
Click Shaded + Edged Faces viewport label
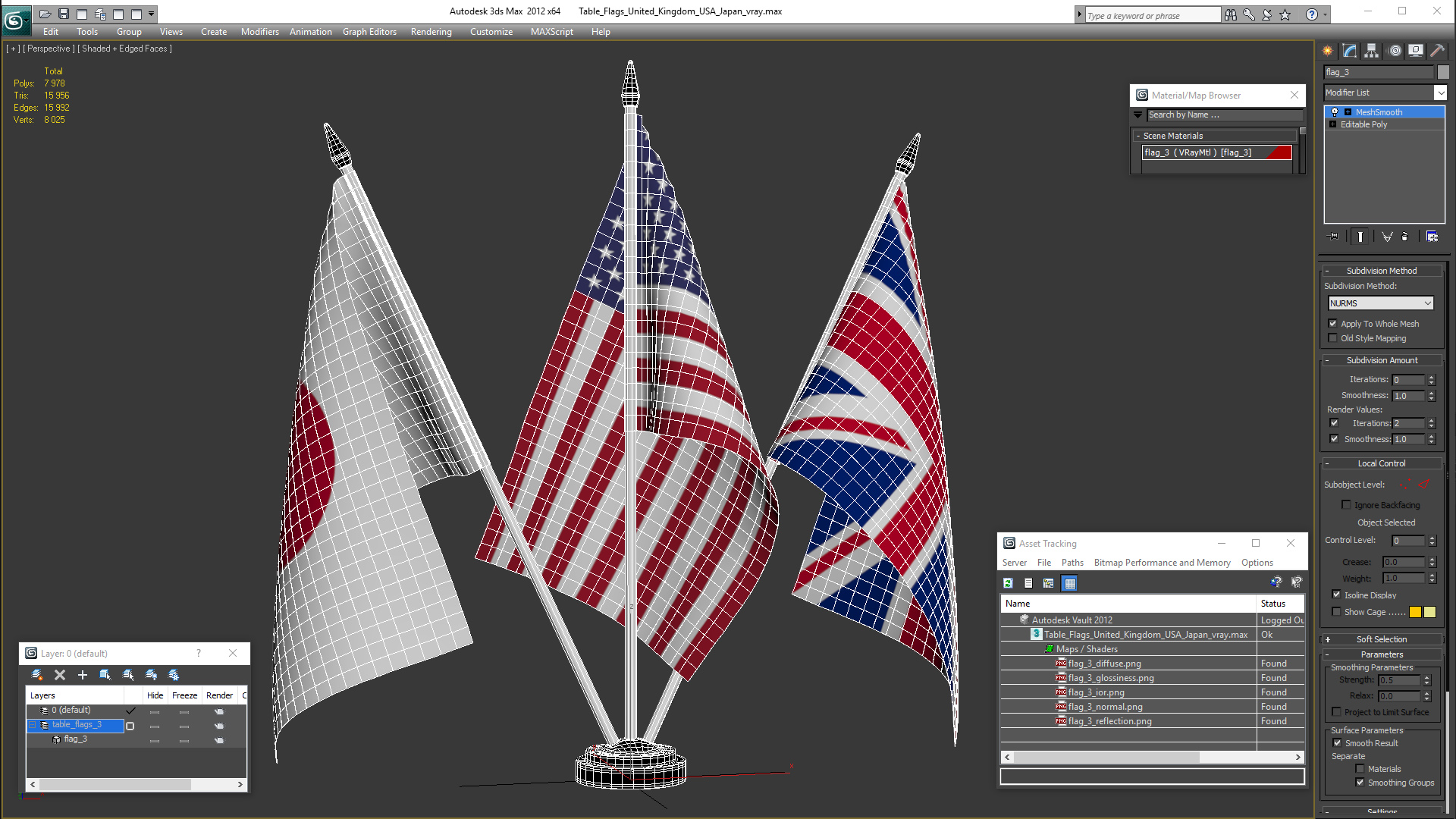point(124,49)
